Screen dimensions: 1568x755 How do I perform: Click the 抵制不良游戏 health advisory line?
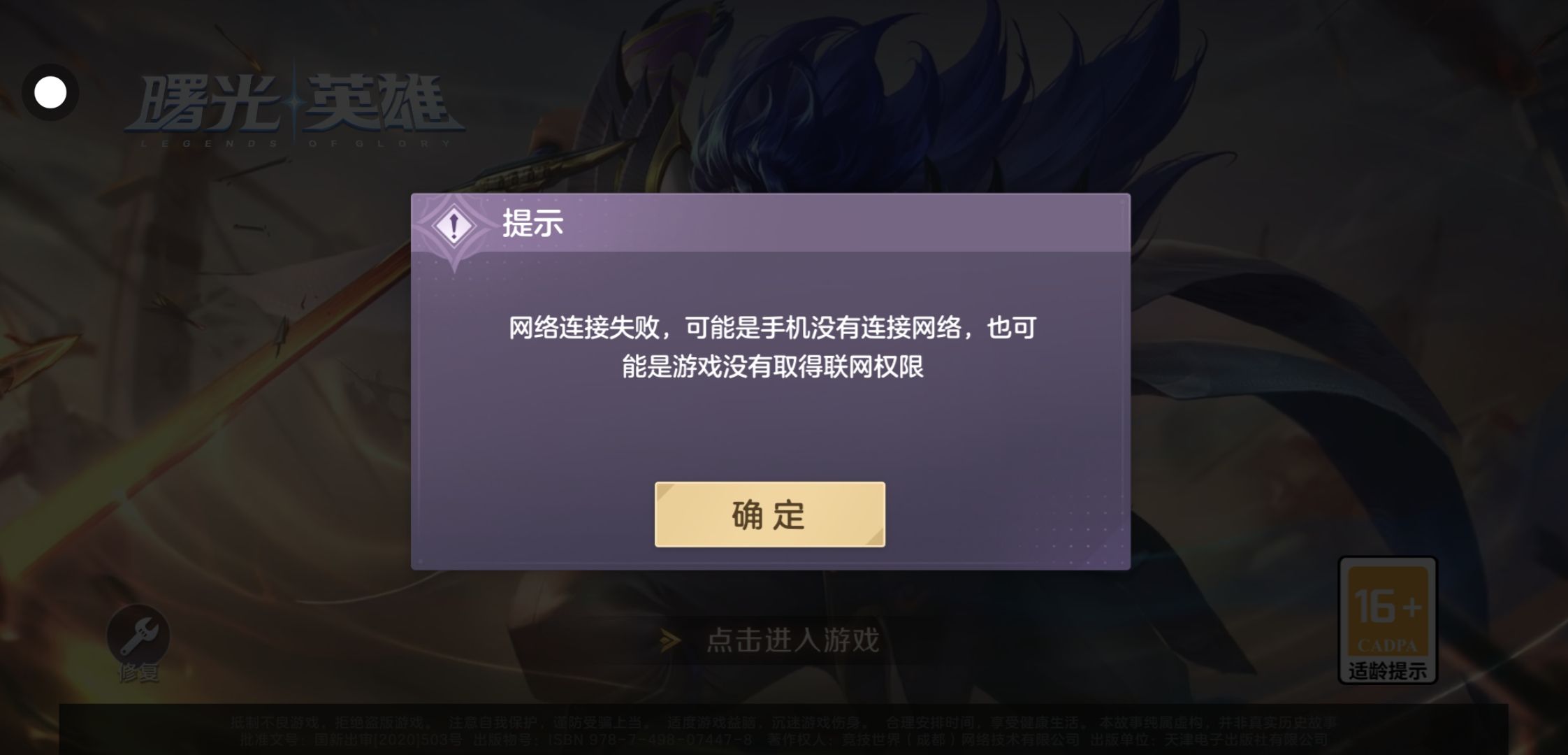tap(783, 722)
